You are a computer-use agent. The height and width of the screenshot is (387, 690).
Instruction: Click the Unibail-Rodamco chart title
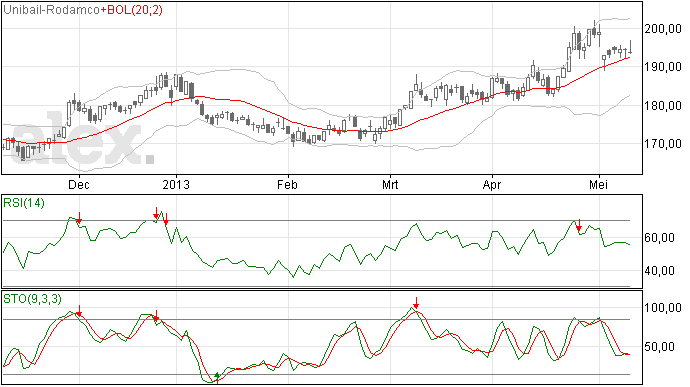[51, 10]
